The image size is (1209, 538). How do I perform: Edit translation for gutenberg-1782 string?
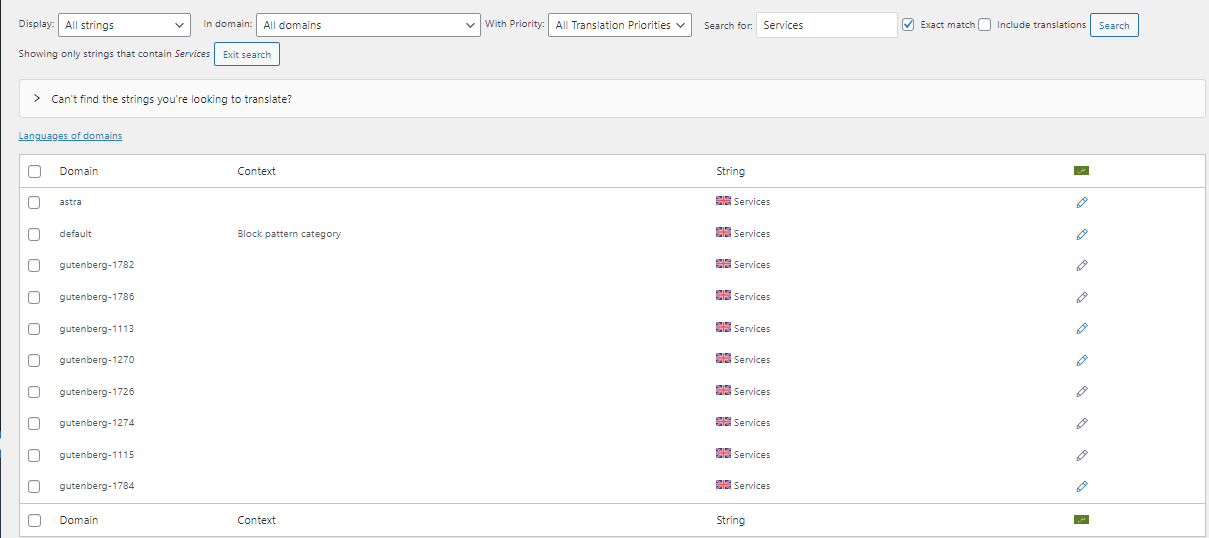coord(1081,265)
